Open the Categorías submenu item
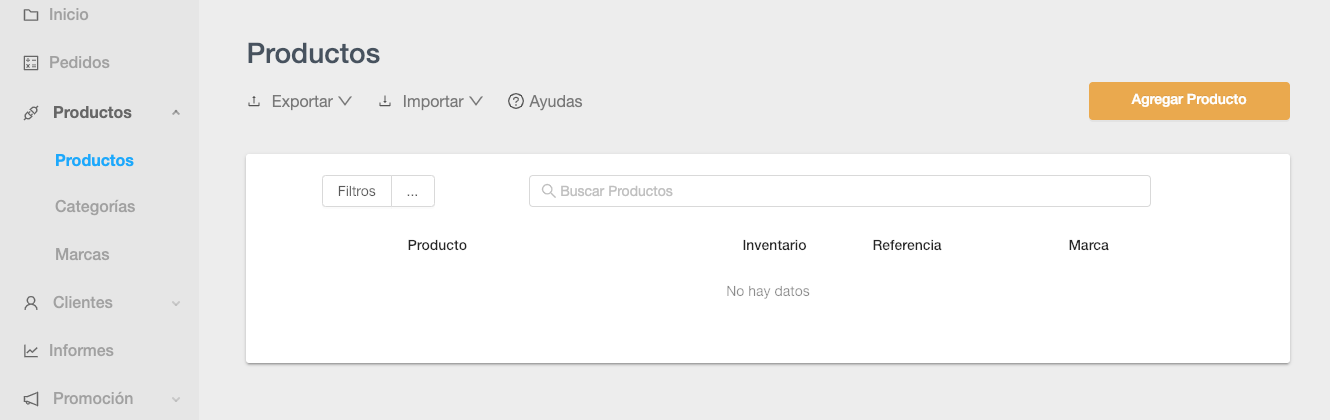 click(95, 207)
